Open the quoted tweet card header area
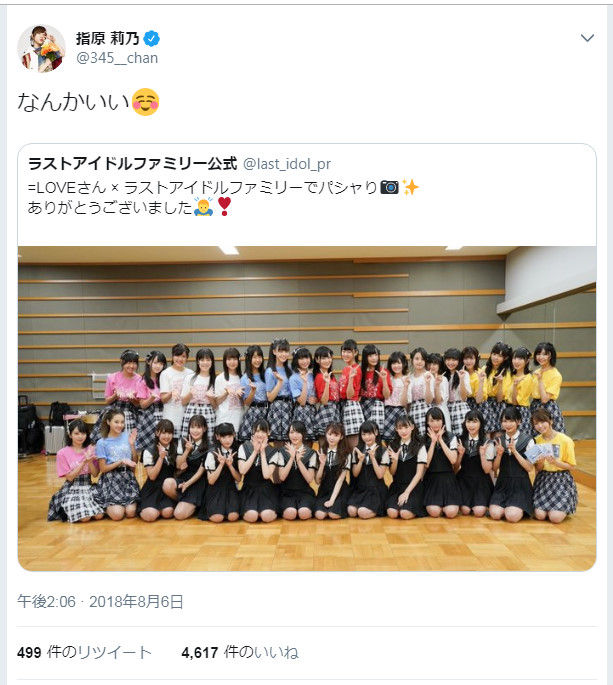Screen dimensions: 613x685 click(307, 195)
